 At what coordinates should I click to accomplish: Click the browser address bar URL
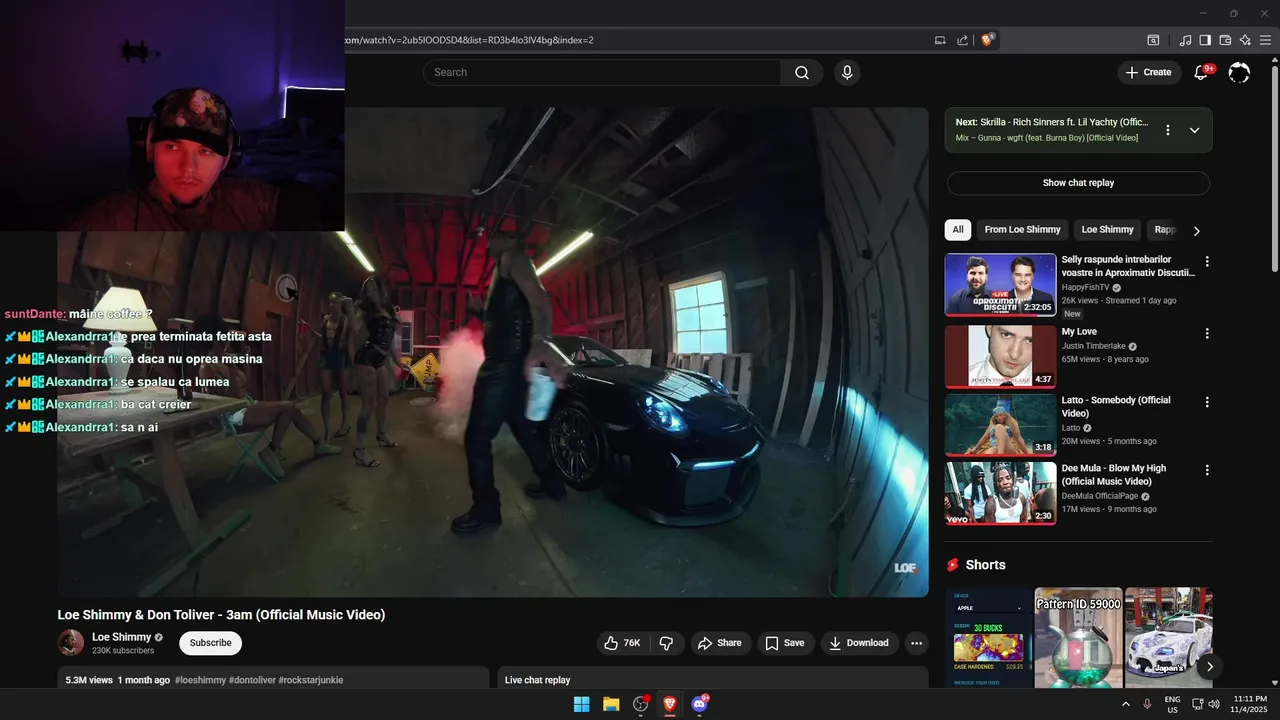click(x=470, y=40)
